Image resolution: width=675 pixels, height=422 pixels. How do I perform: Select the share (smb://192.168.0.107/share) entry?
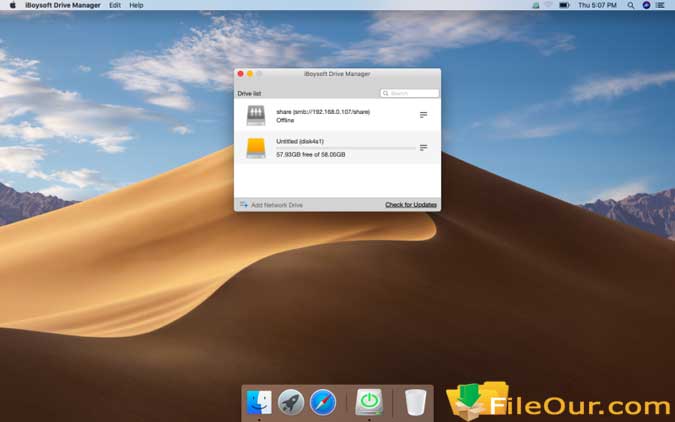click(323, 112)
